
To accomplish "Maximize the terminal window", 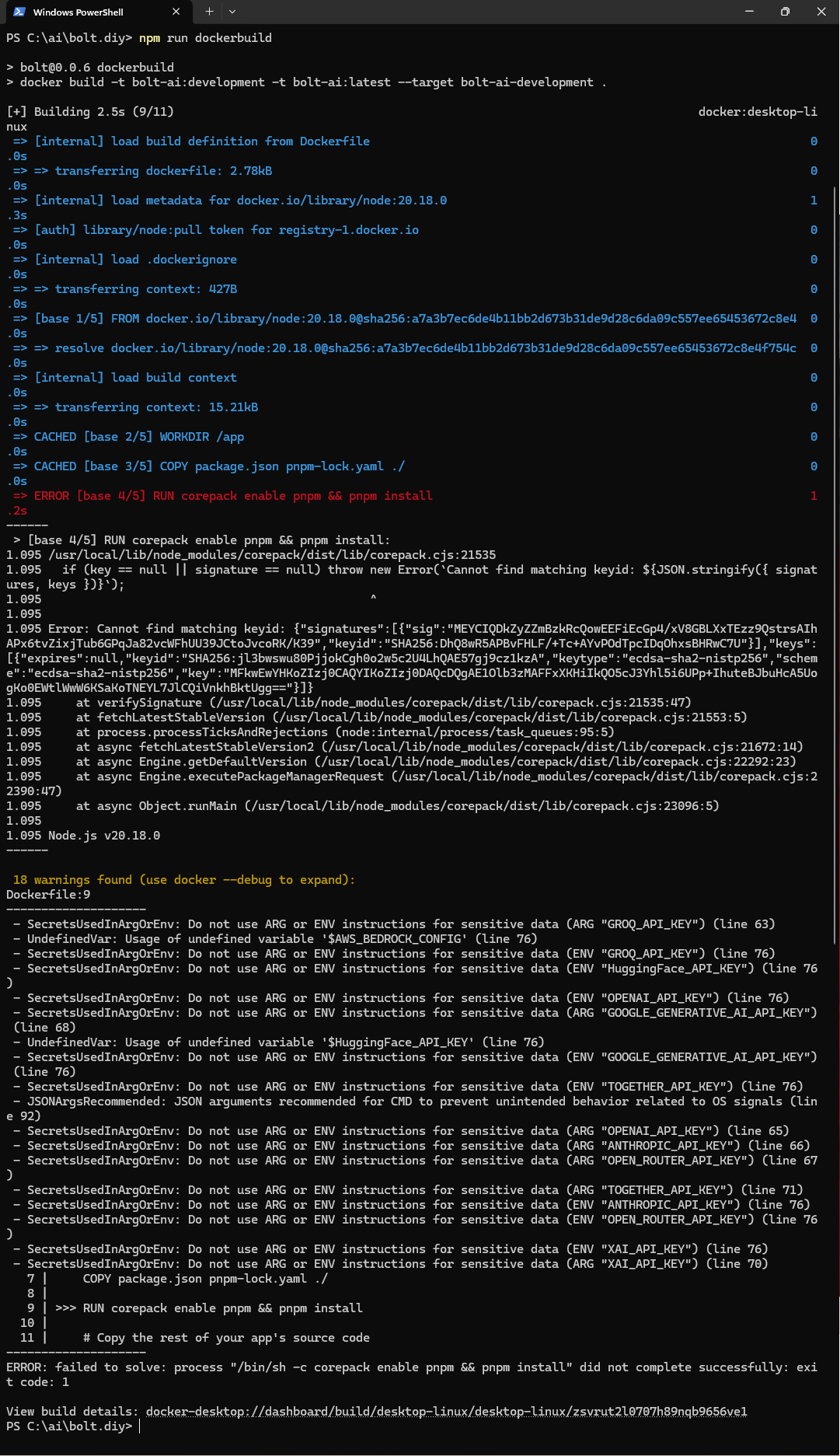I will [x=785, y=12].
